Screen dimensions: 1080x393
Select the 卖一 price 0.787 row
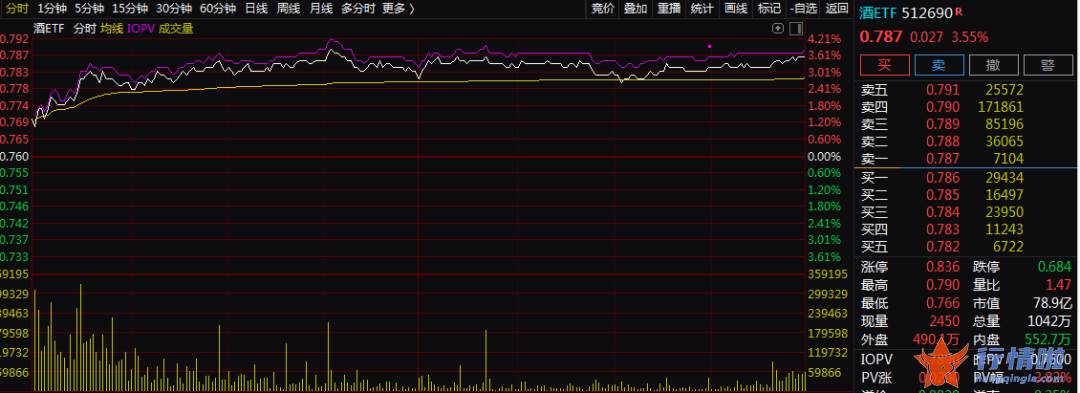pyautogui.click(x=967, y=158)
